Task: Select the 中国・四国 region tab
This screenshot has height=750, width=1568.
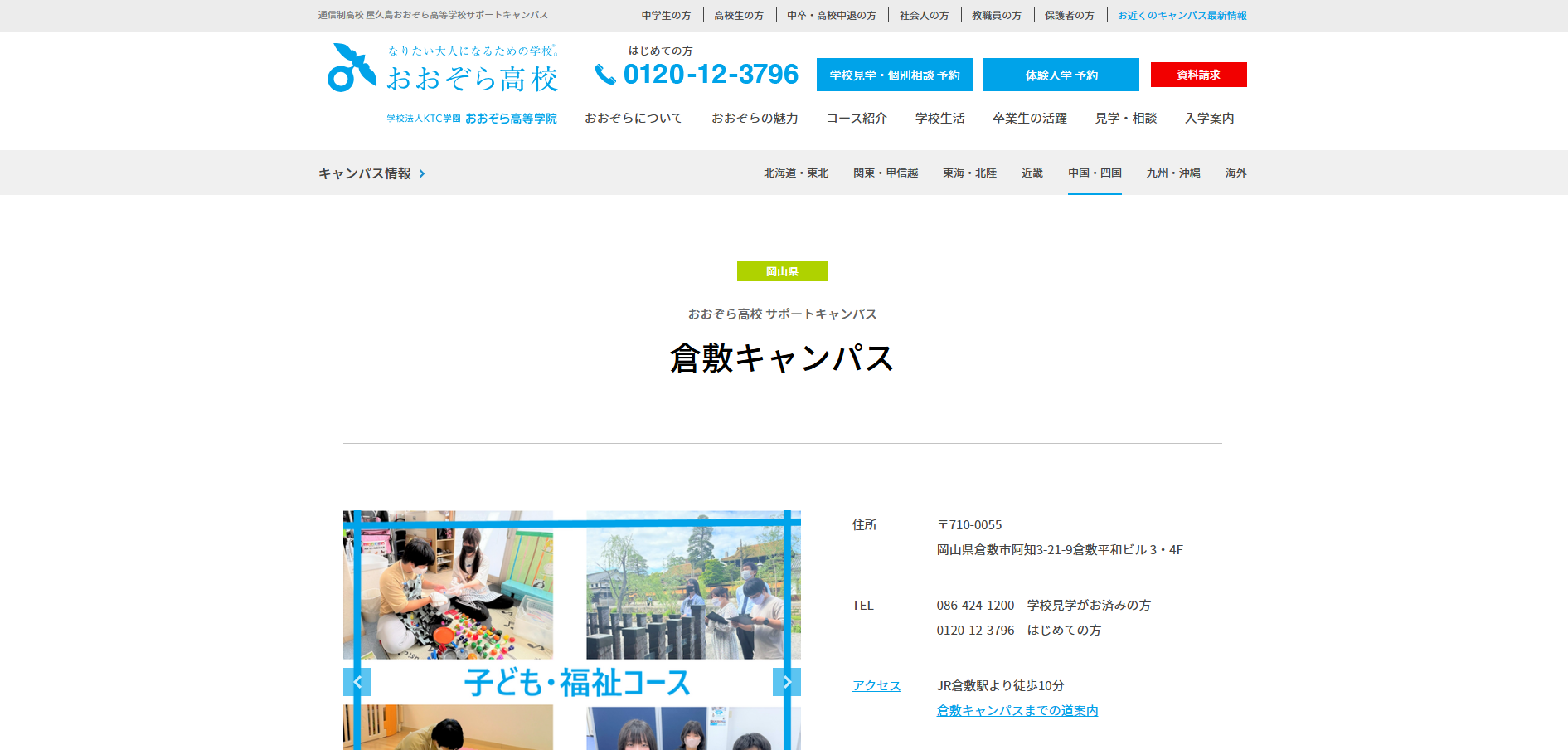Action: (x=1095, y=173)
